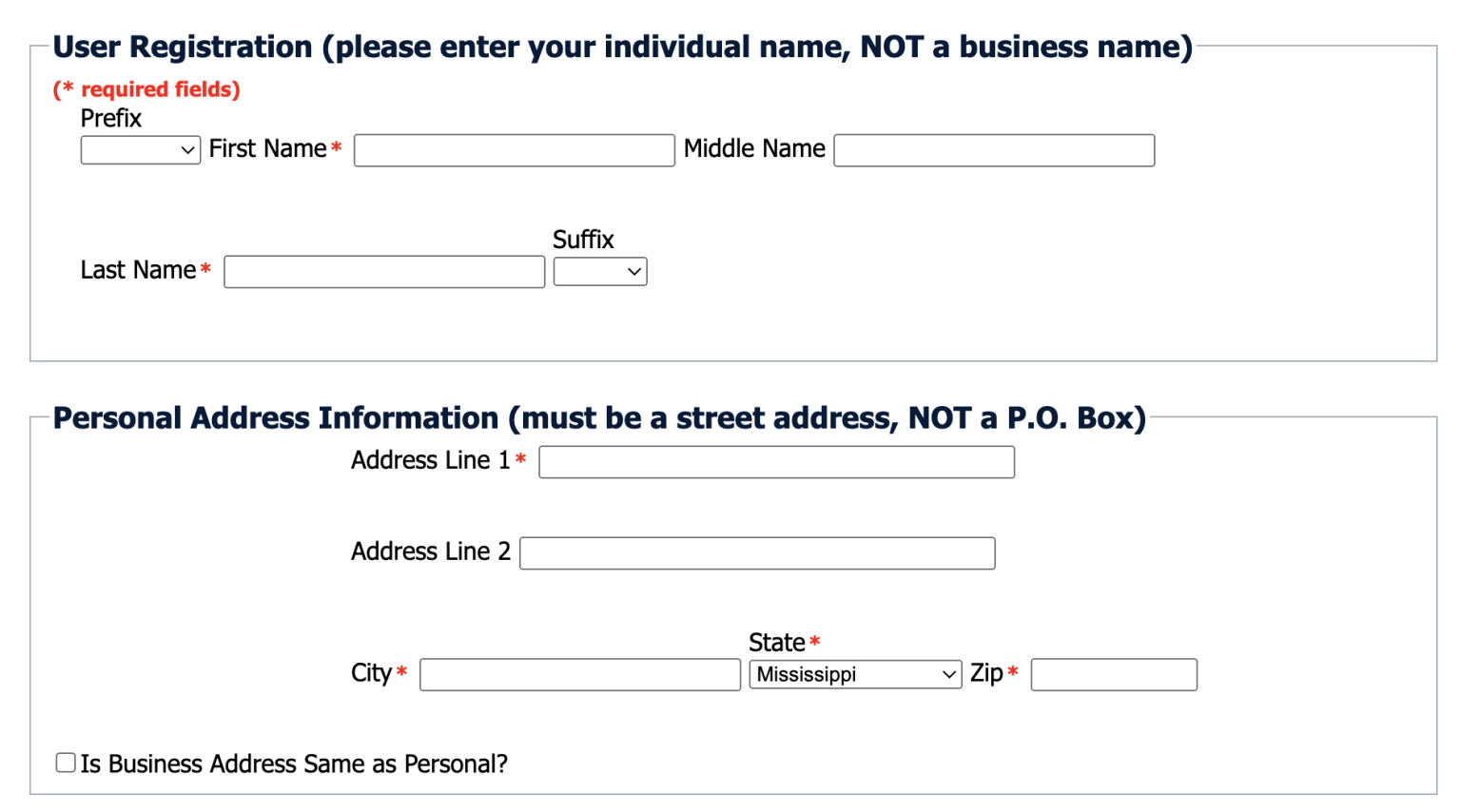Click the 'Is Business Address Same as Personal?' label
1461x812 pixels.
pyautogui.click(x=292, y=763)
